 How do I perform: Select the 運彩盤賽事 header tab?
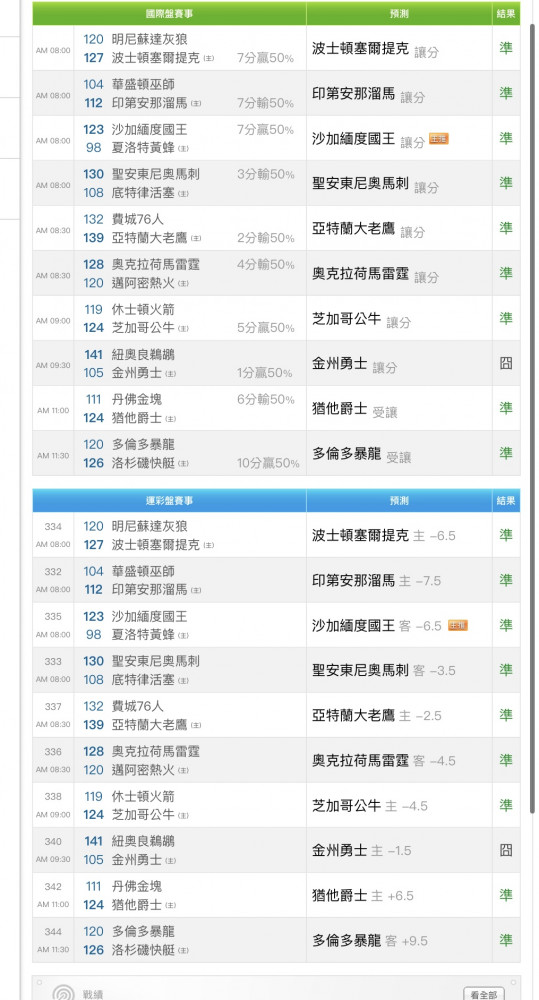[x=169, y=501]
